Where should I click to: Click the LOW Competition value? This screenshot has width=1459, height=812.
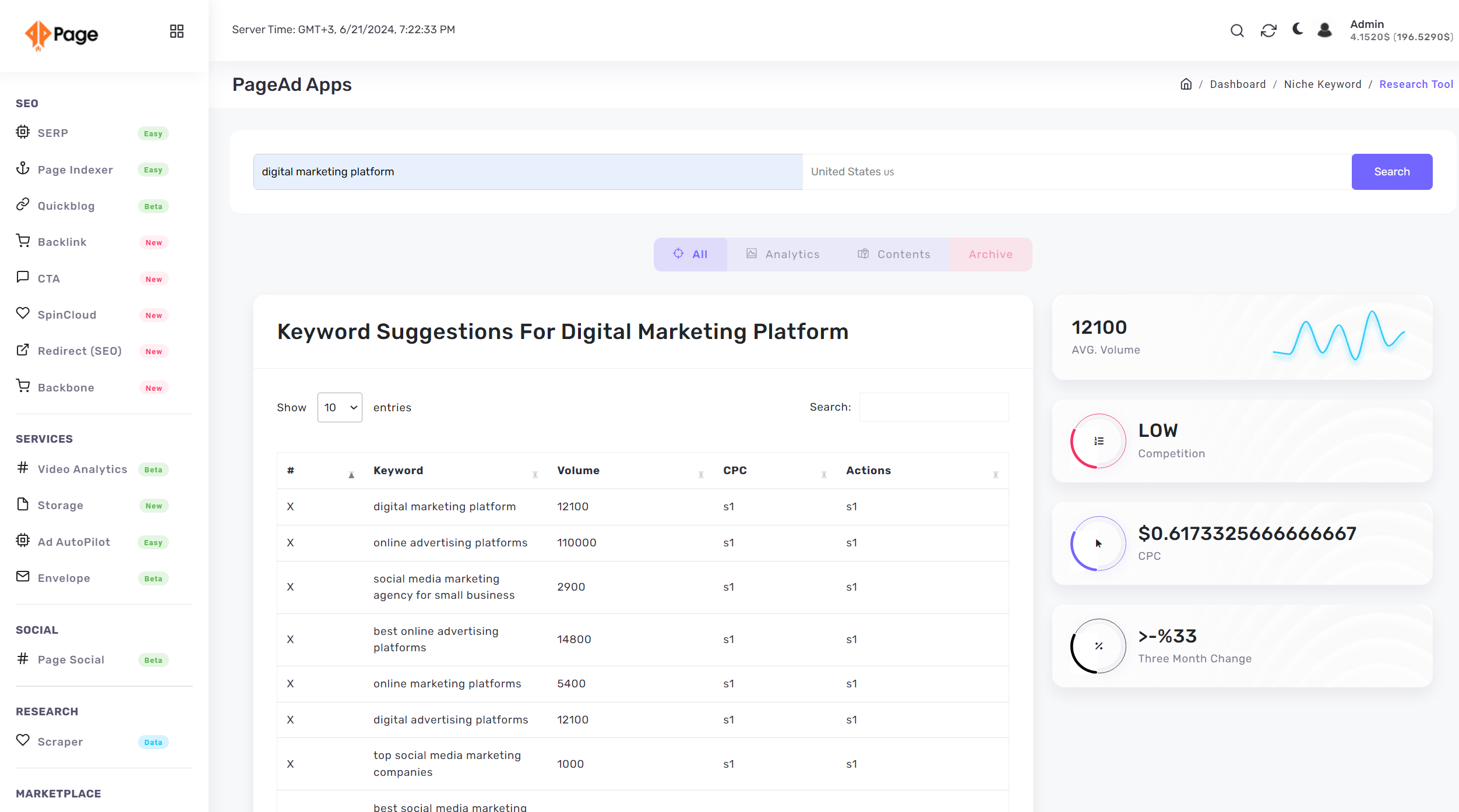point(1158,430)
